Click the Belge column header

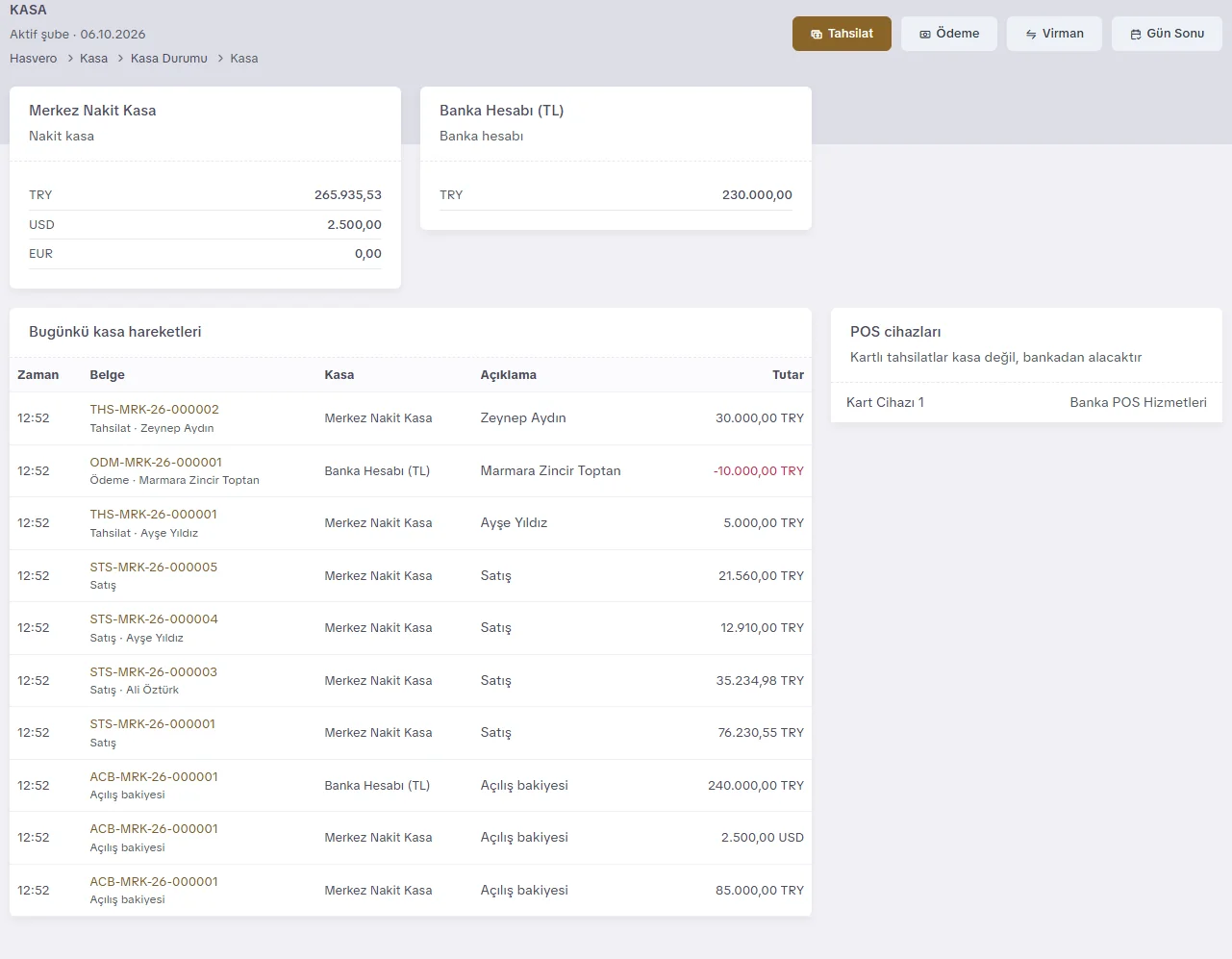click(x=108, y=375)
